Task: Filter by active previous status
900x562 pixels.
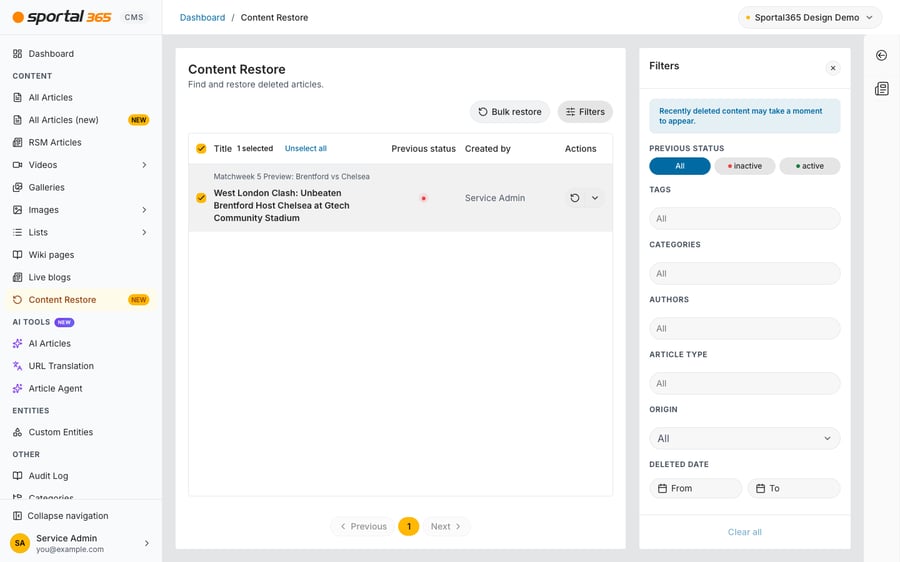Action: [810, 166]
